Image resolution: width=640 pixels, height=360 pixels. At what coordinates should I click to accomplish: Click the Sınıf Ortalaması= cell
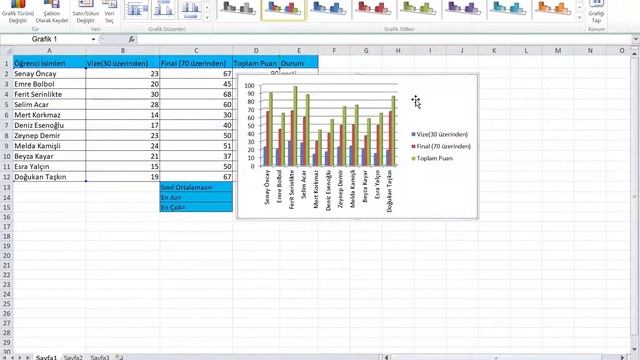pyautogui.click(x=196, y=187)
